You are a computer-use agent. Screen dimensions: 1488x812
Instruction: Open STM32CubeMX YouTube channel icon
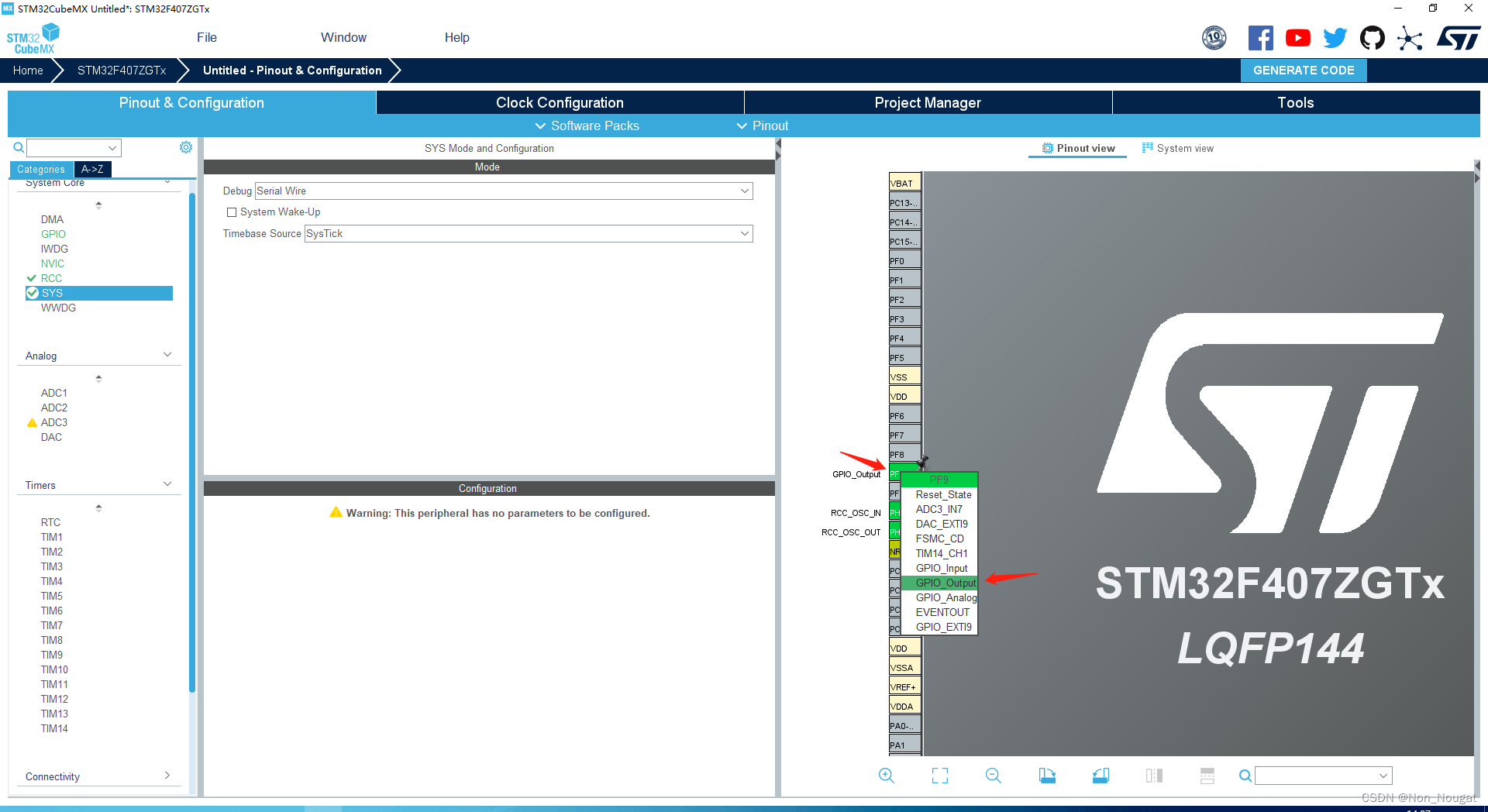coord(1298,37)
